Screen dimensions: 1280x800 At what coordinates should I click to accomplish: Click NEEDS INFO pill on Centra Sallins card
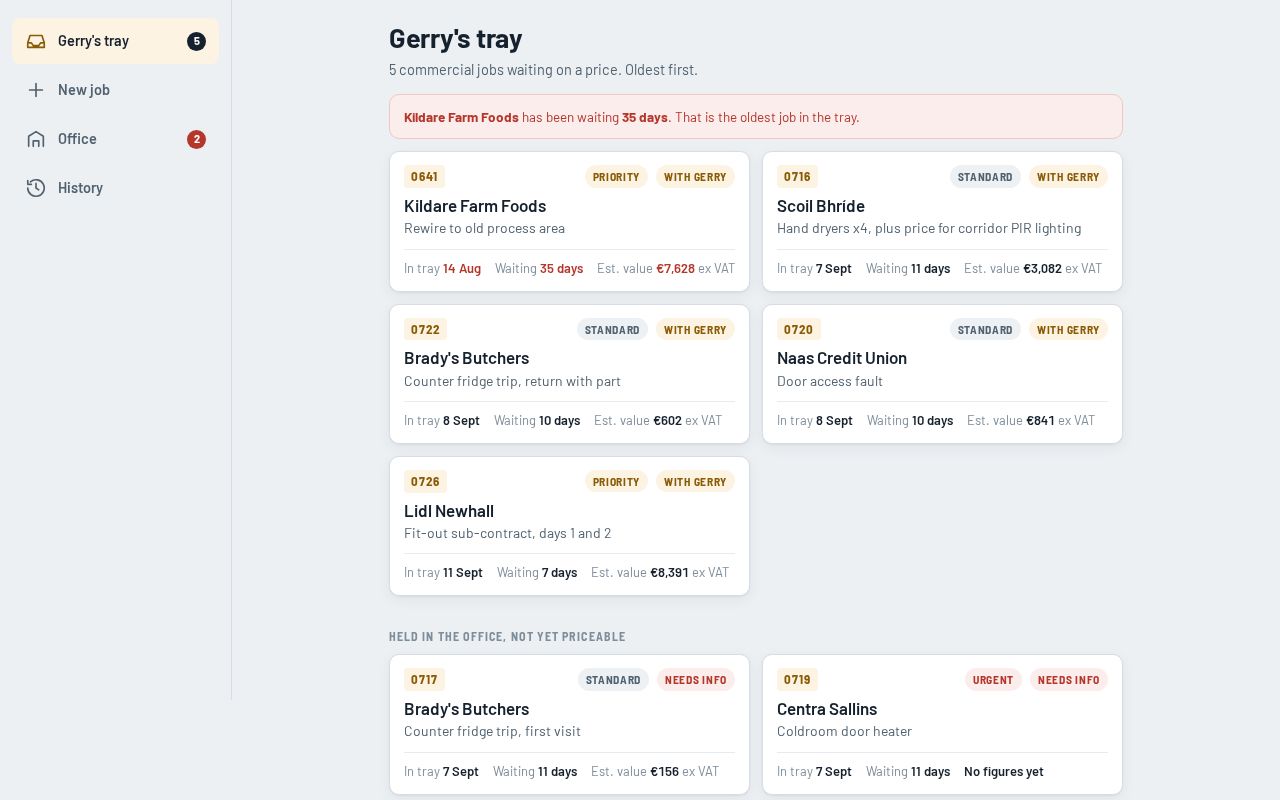pos(1068,680)
